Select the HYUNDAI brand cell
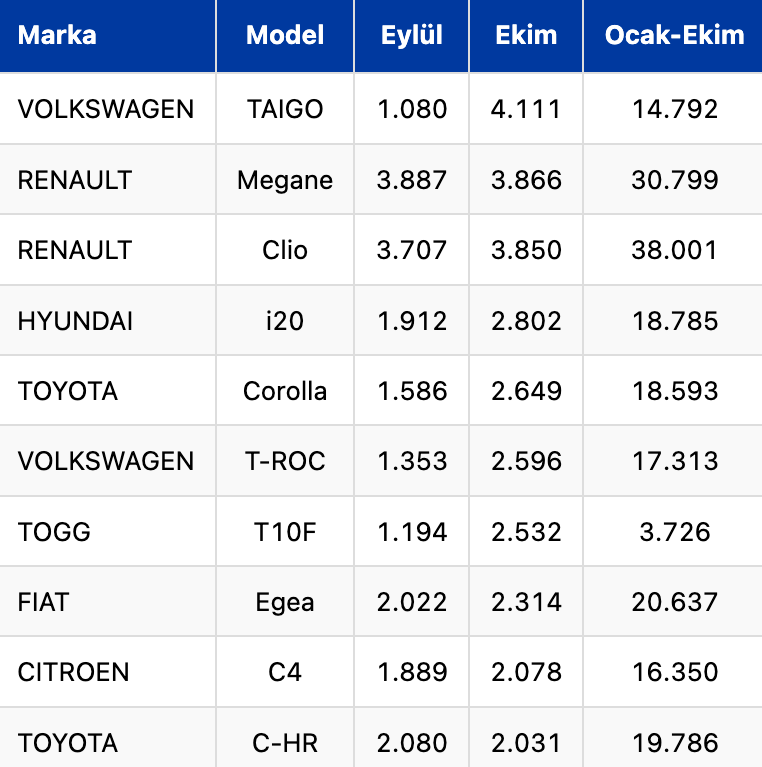This screenshot has height=767, width=762. pos(75,321)
